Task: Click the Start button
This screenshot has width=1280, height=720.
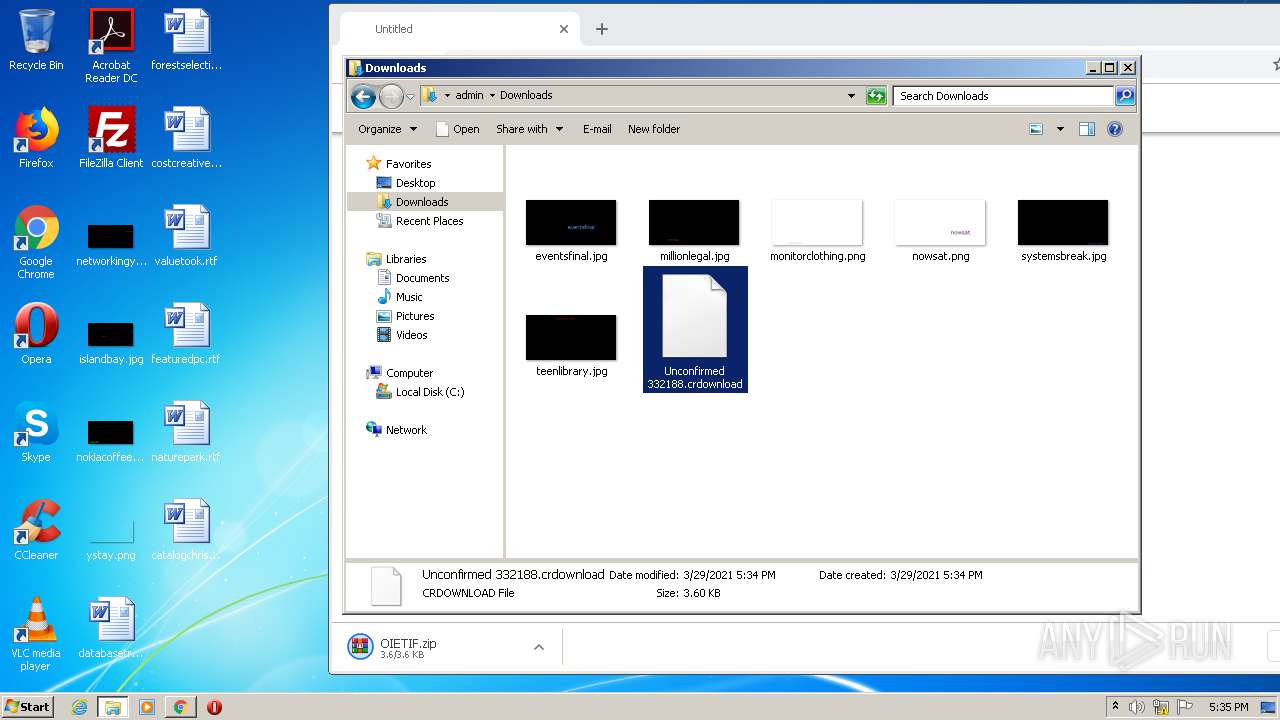Action: [x=28, y=707]
